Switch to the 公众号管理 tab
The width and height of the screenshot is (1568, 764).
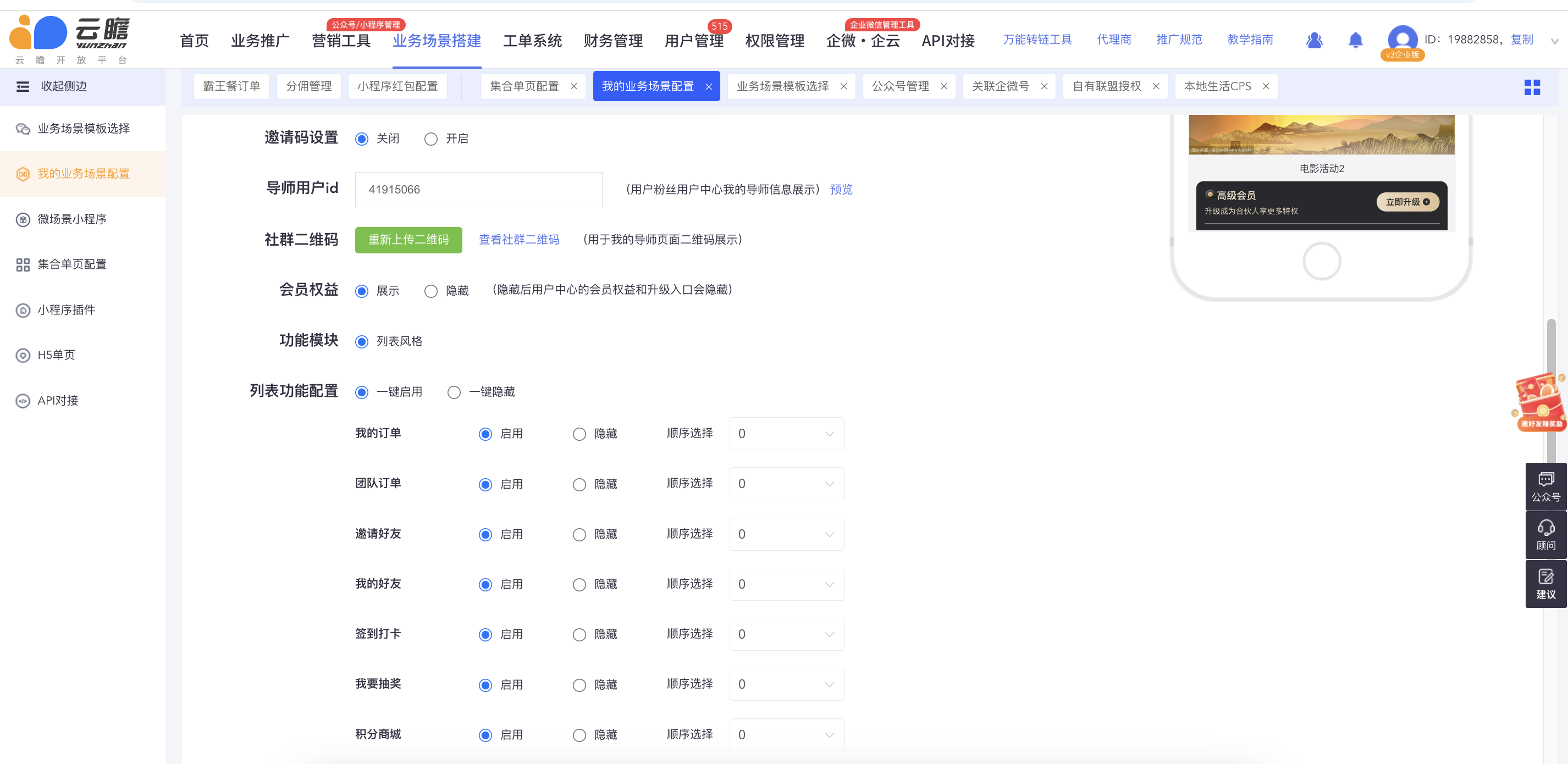(900, 86)
